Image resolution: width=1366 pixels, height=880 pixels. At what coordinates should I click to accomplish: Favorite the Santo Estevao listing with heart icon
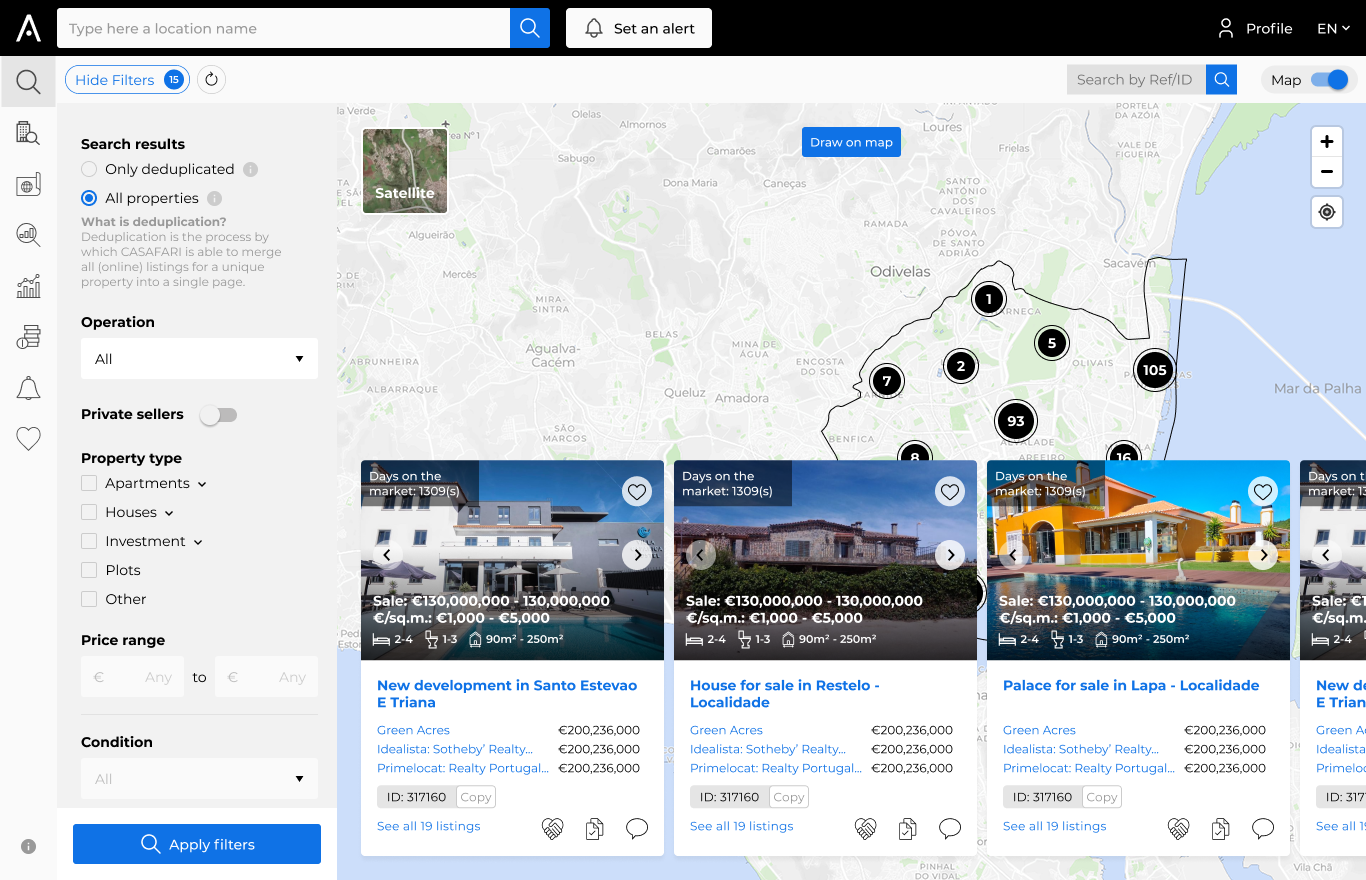(x=637, y=491)
